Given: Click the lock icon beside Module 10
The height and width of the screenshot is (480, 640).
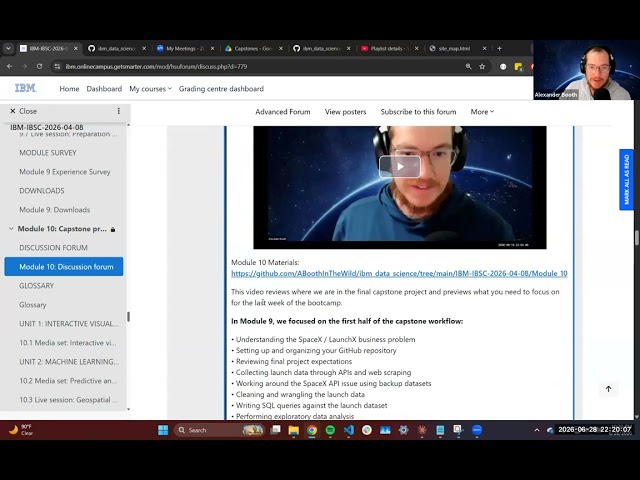Looking at the screenshot, I should click(113, 229).
